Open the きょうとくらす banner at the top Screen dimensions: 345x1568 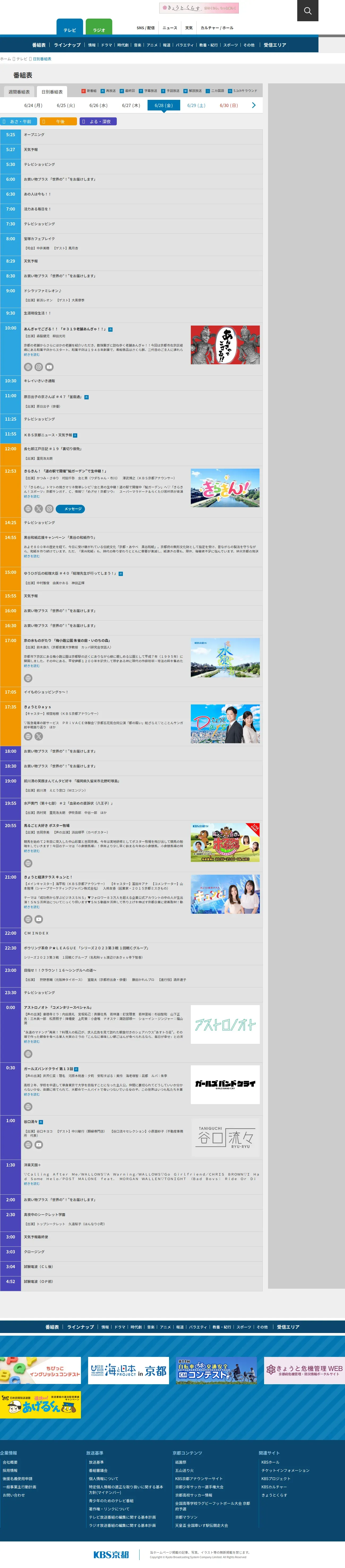[199, 8]
